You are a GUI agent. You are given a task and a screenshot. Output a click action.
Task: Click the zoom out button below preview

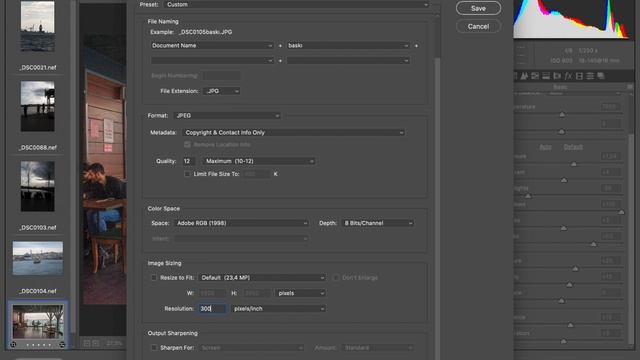click(x=87, y=344)
